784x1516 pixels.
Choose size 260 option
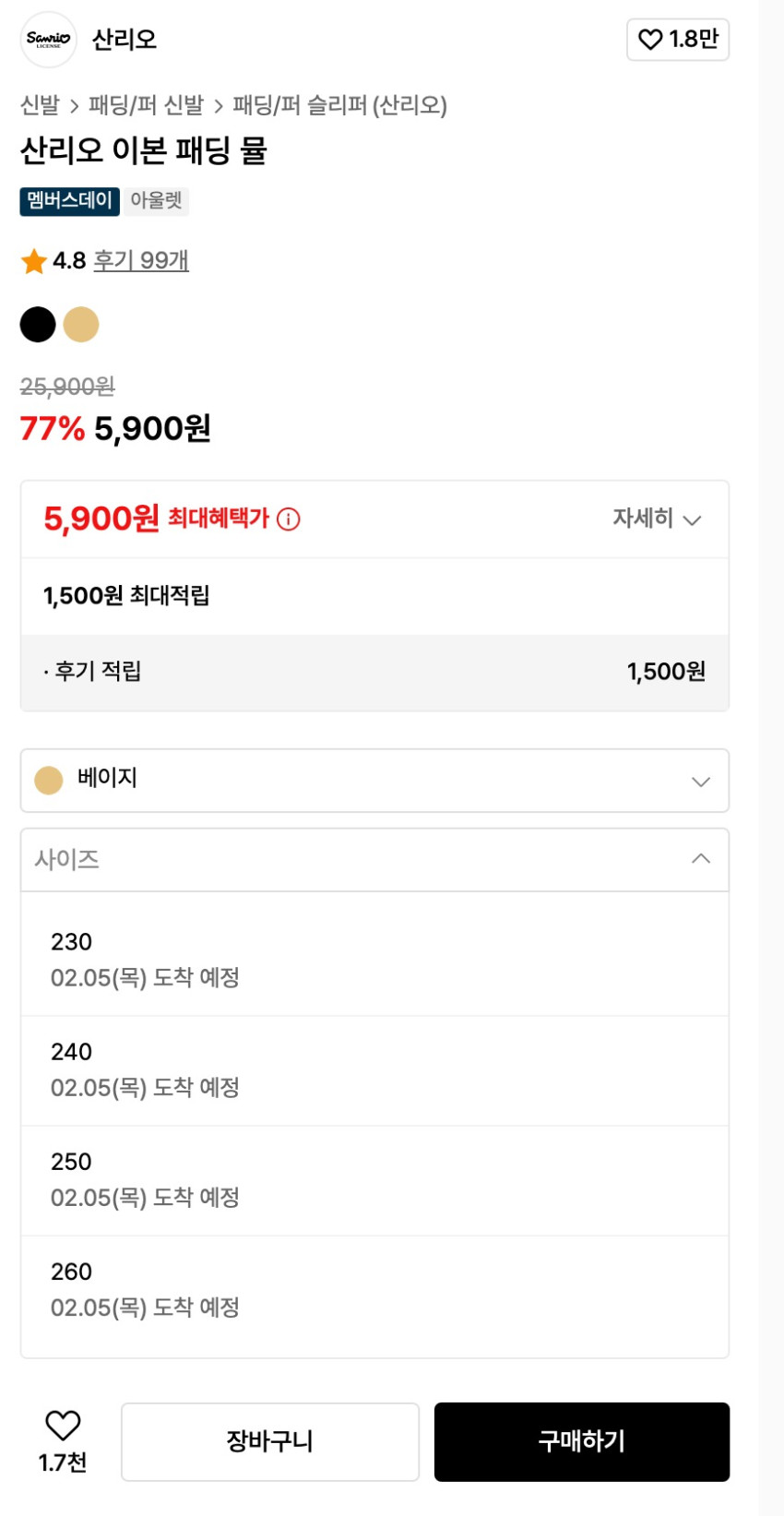click(x=374, y=1289)
